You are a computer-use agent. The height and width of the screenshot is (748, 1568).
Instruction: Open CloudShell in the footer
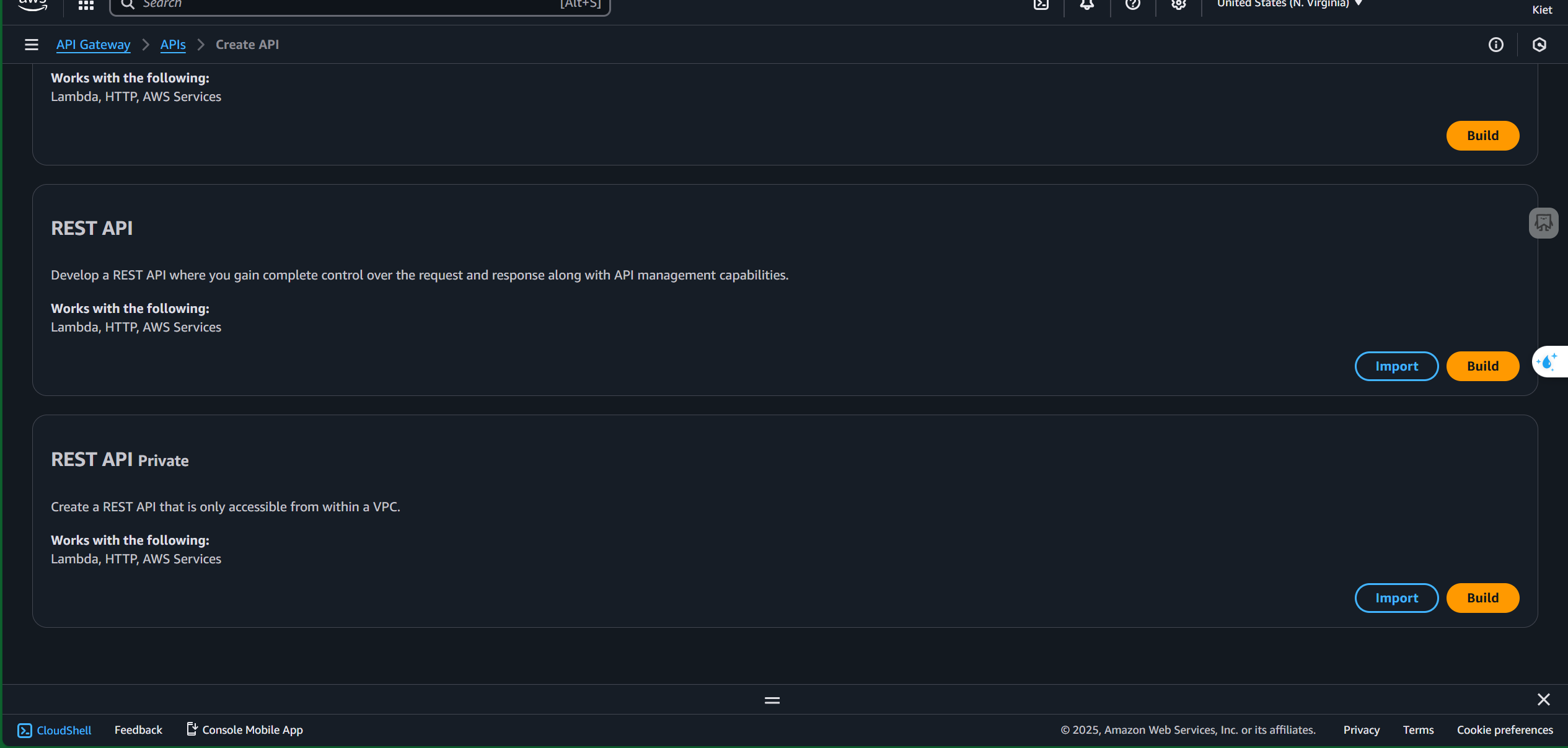(55, 730)
